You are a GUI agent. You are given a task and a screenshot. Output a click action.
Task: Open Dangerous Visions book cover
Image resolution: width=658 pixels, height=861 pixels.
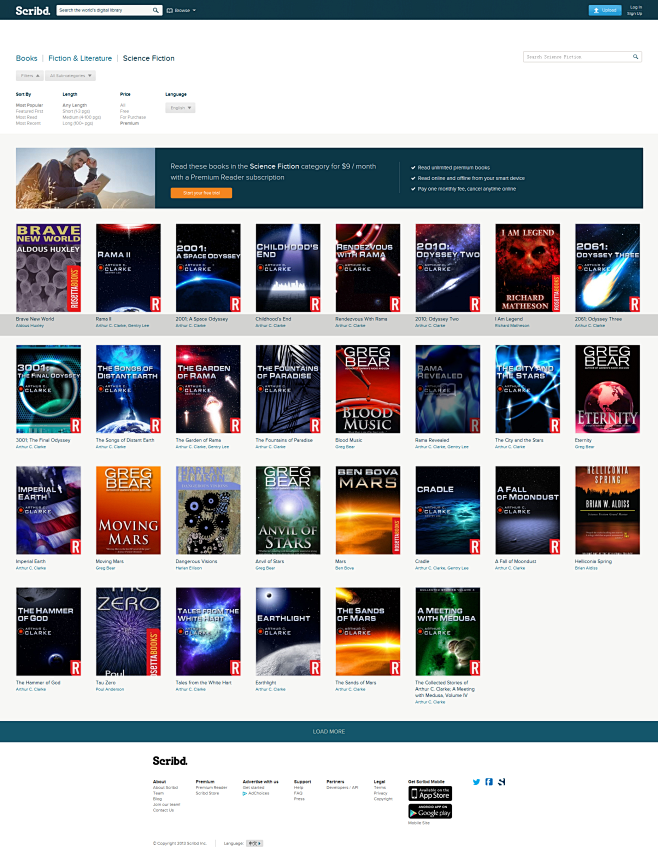click(208, 511)
